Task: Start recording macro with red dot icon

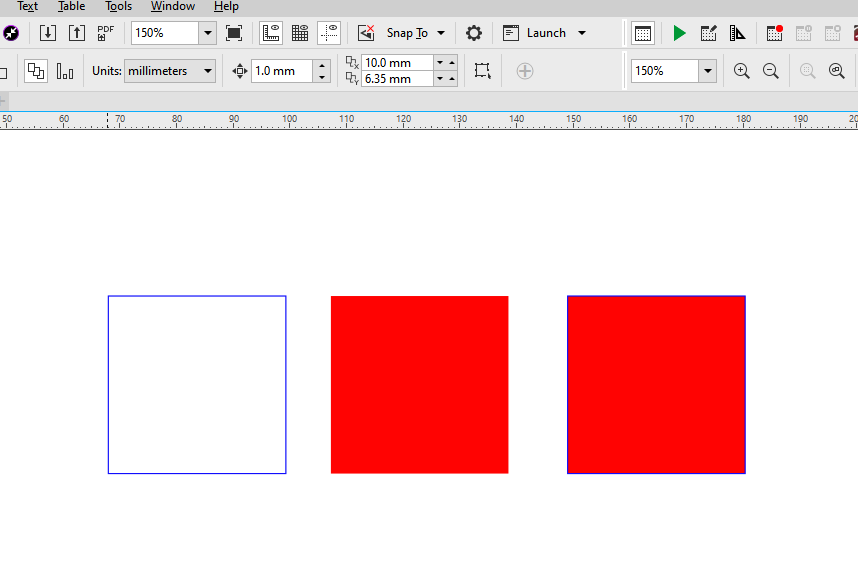Action: pos(774,33)
